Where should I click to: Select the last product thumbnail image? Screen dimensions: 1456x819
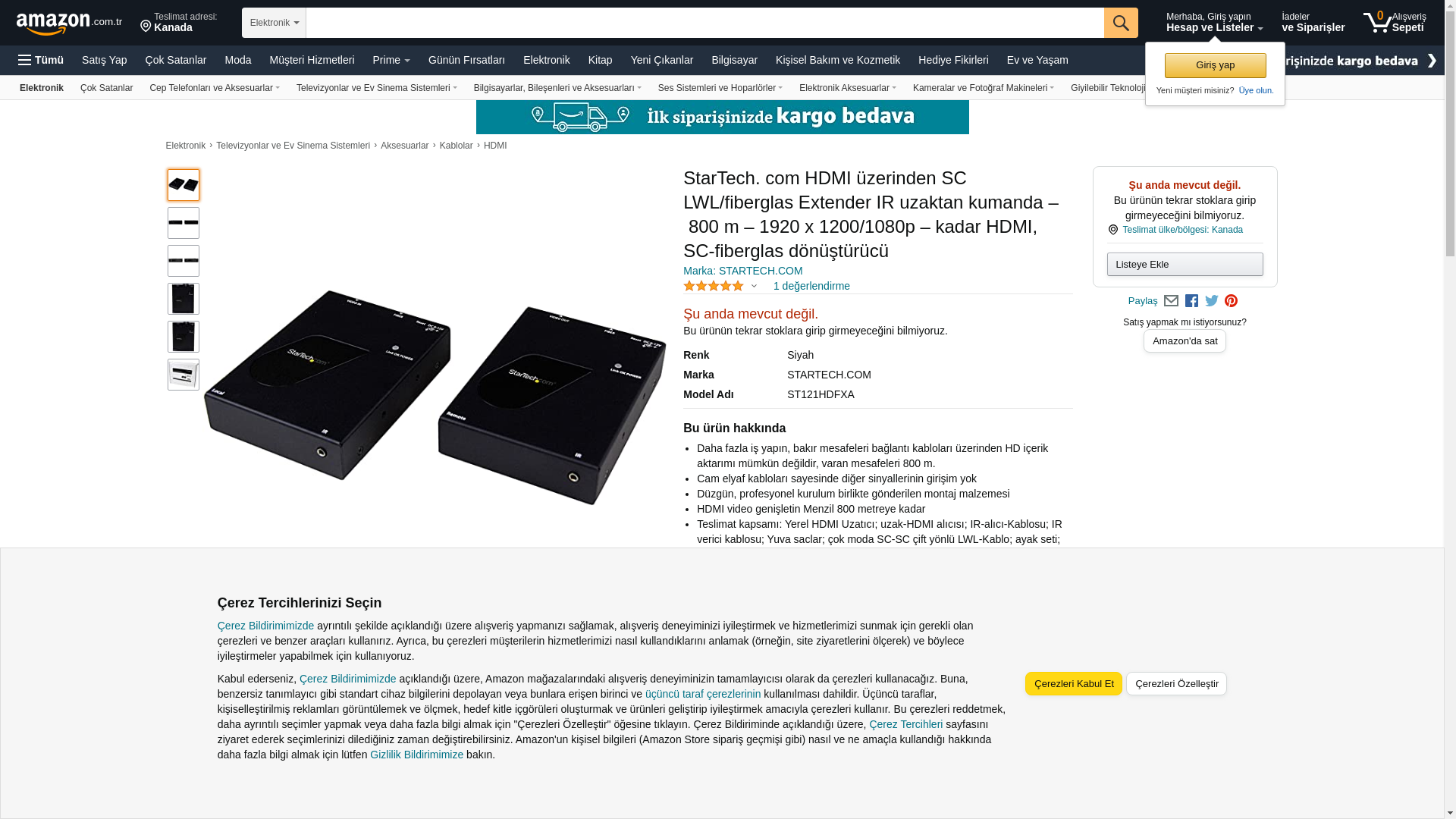pos(184,375)
